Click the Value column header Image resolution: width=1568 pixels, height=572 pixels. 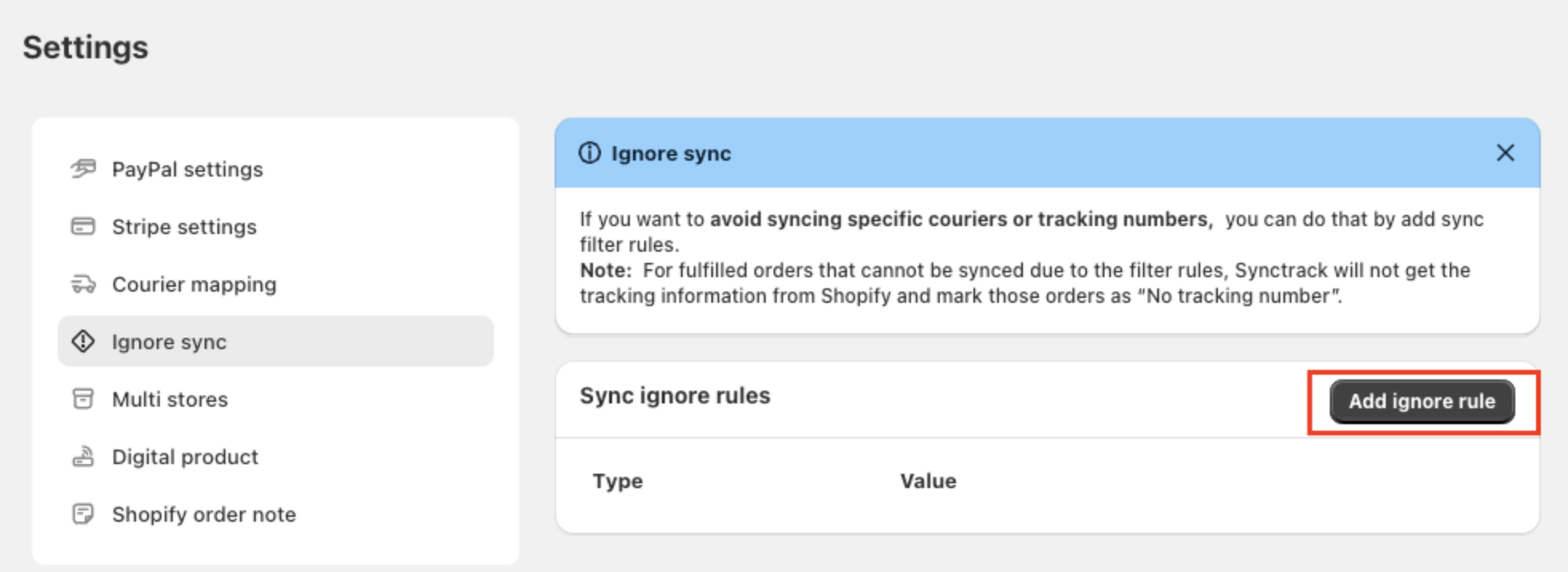927,480
